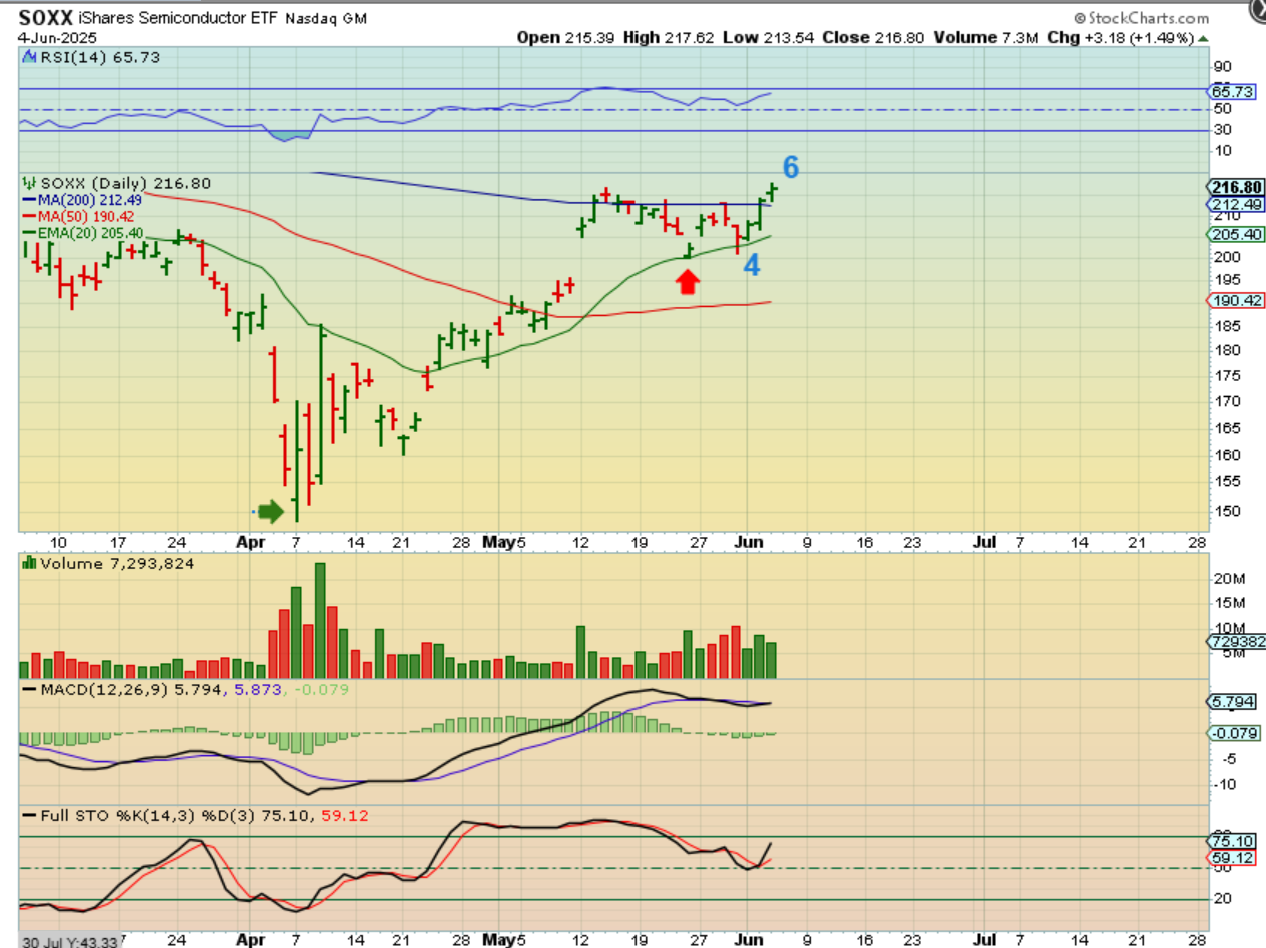Click the -0.079 tag on the MACD axis

tap(1234, 733)
